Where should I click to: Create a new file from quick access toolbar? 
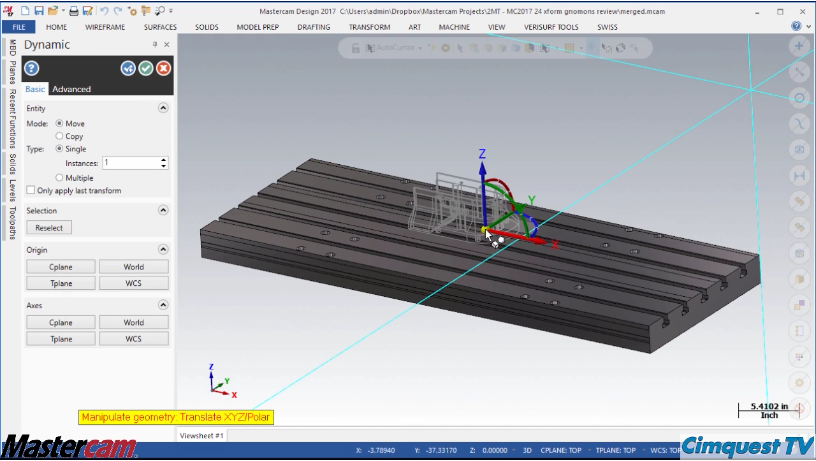pos(24,11)
